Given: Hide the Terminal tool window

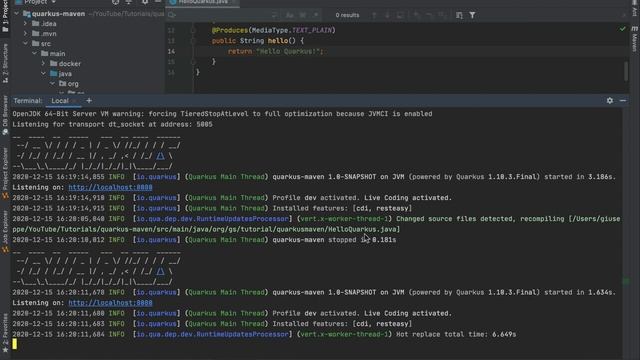Looking at the screenshot, I should 623,100.
